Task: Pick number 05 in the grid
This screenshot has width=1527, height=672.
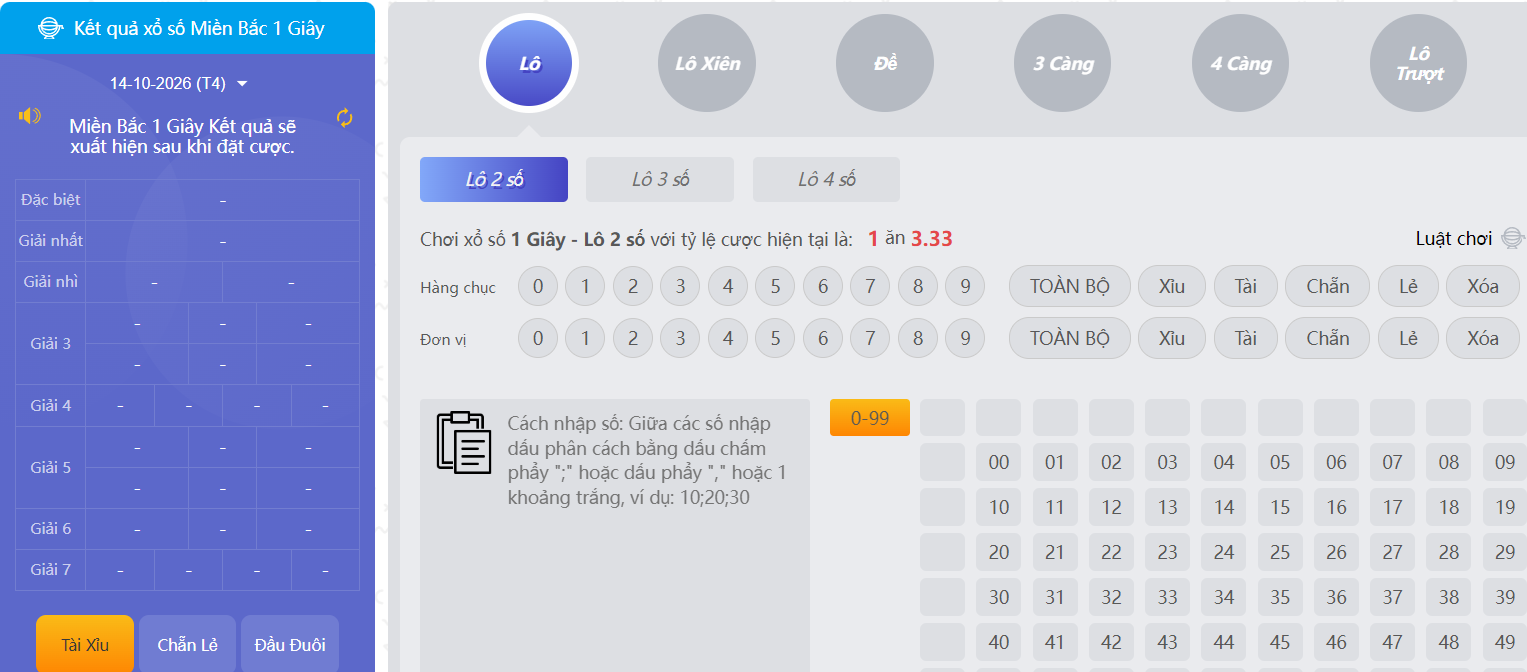Action: [x=1280, y=462]
